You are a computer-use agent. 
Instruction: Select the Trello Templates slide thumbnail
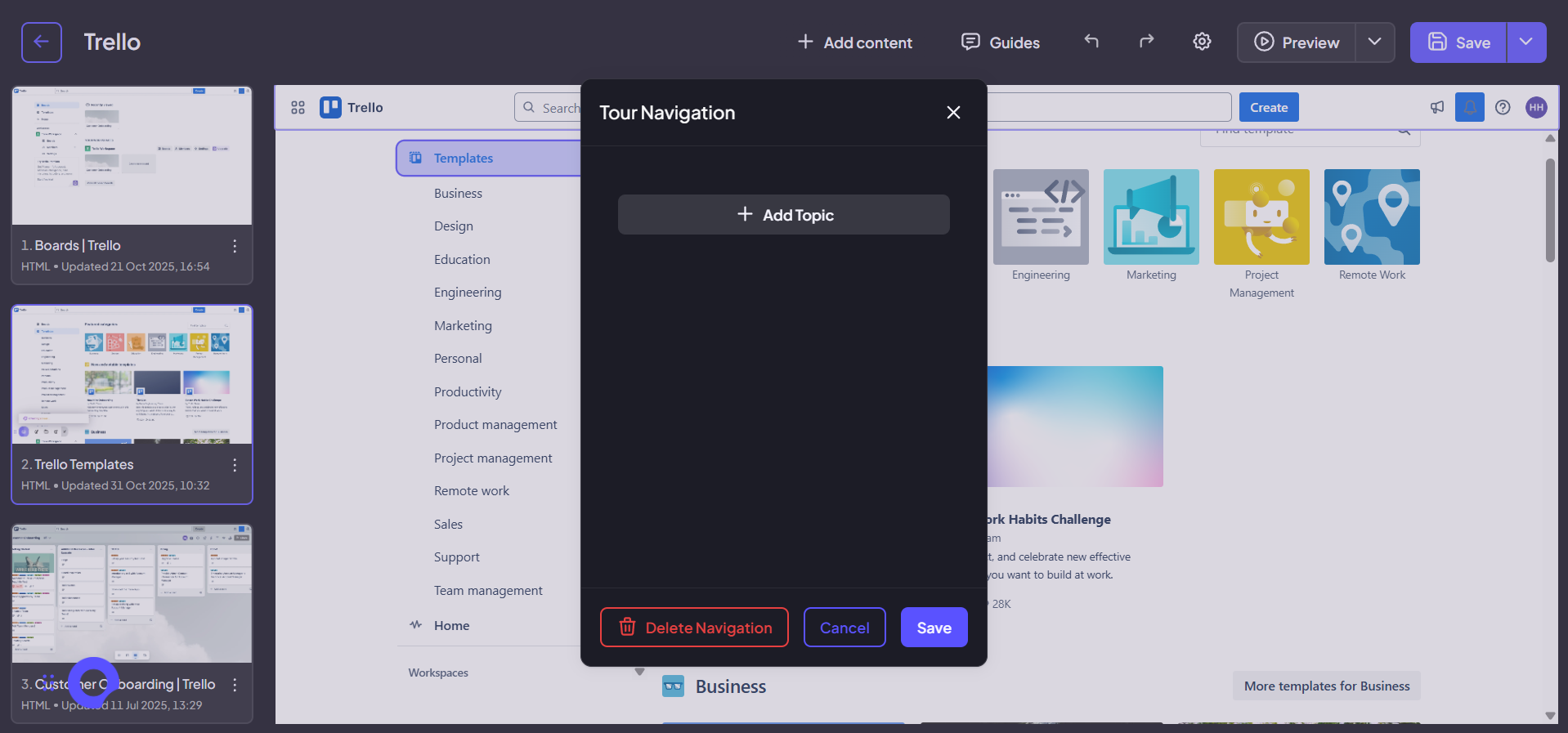[132, 374]
